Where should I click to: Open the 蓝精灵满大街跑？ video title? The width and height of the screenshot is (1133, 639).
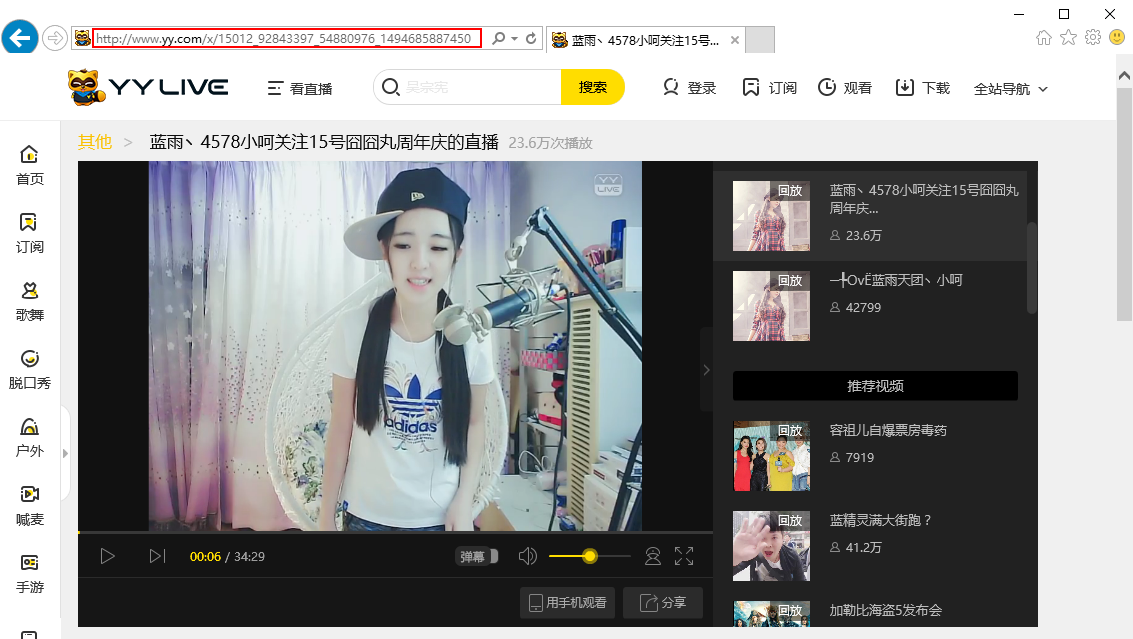tap(881, 520)
